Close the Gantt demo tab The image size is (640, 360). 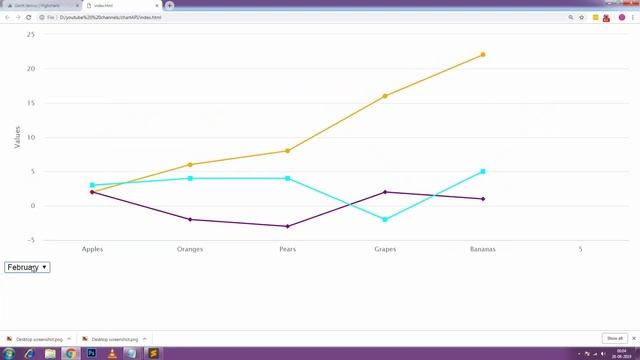pos(77,6)
